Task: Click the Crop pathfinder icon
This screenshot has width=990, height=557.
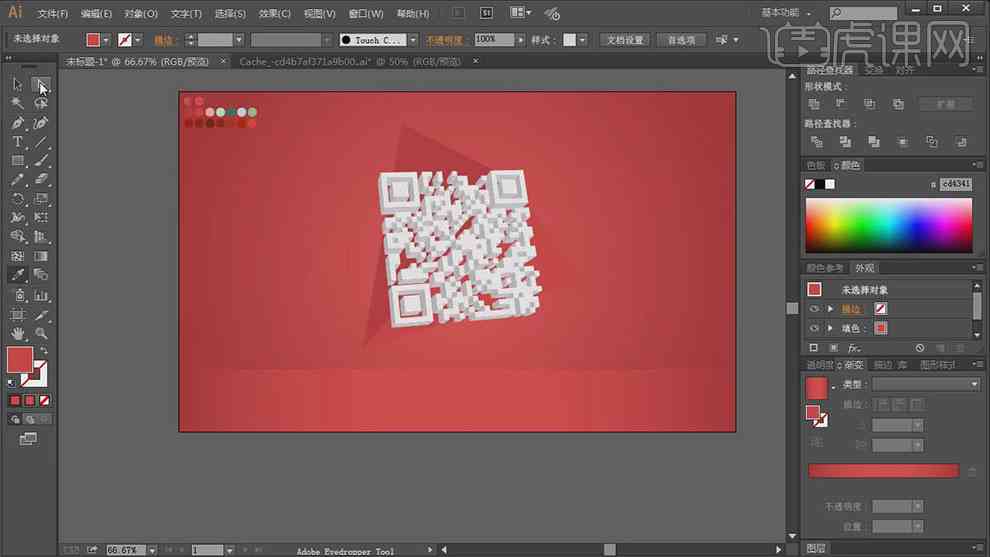Action: (903, 142)
